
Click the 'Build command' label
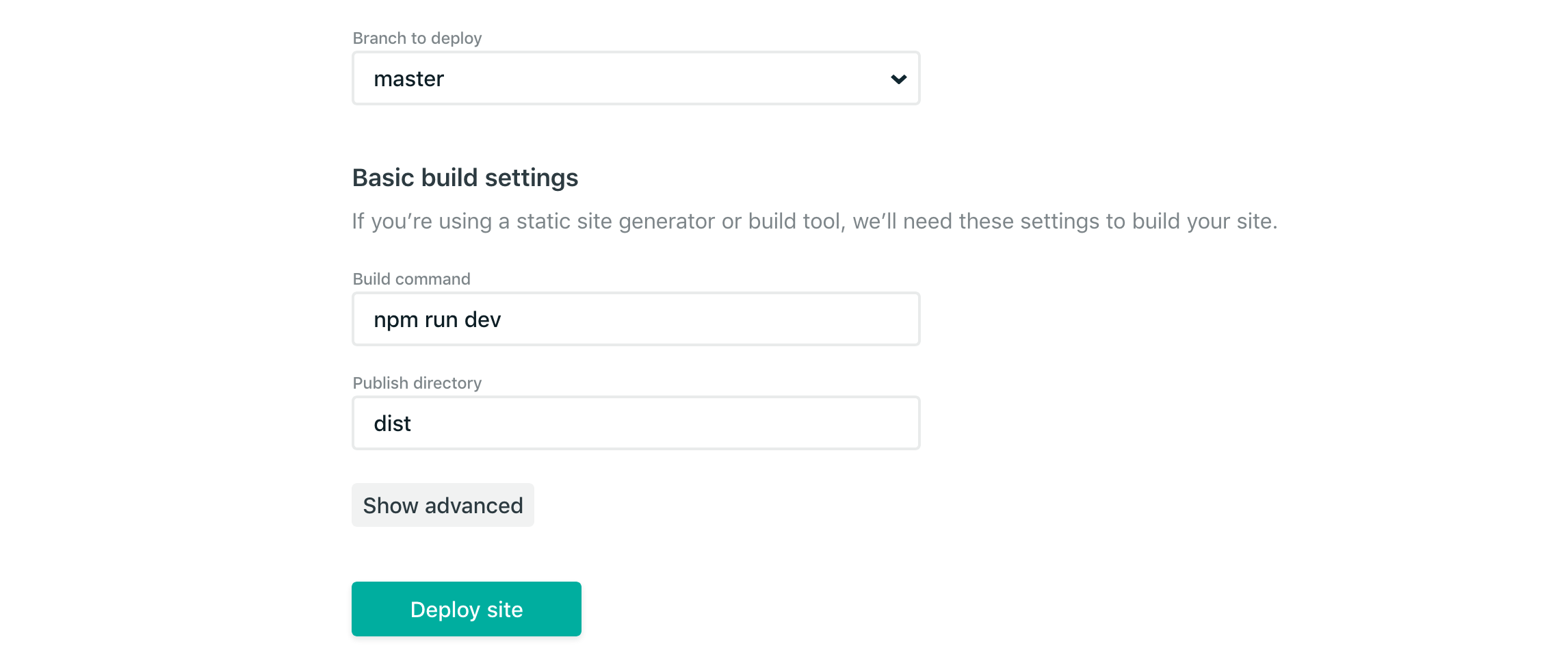411,279
